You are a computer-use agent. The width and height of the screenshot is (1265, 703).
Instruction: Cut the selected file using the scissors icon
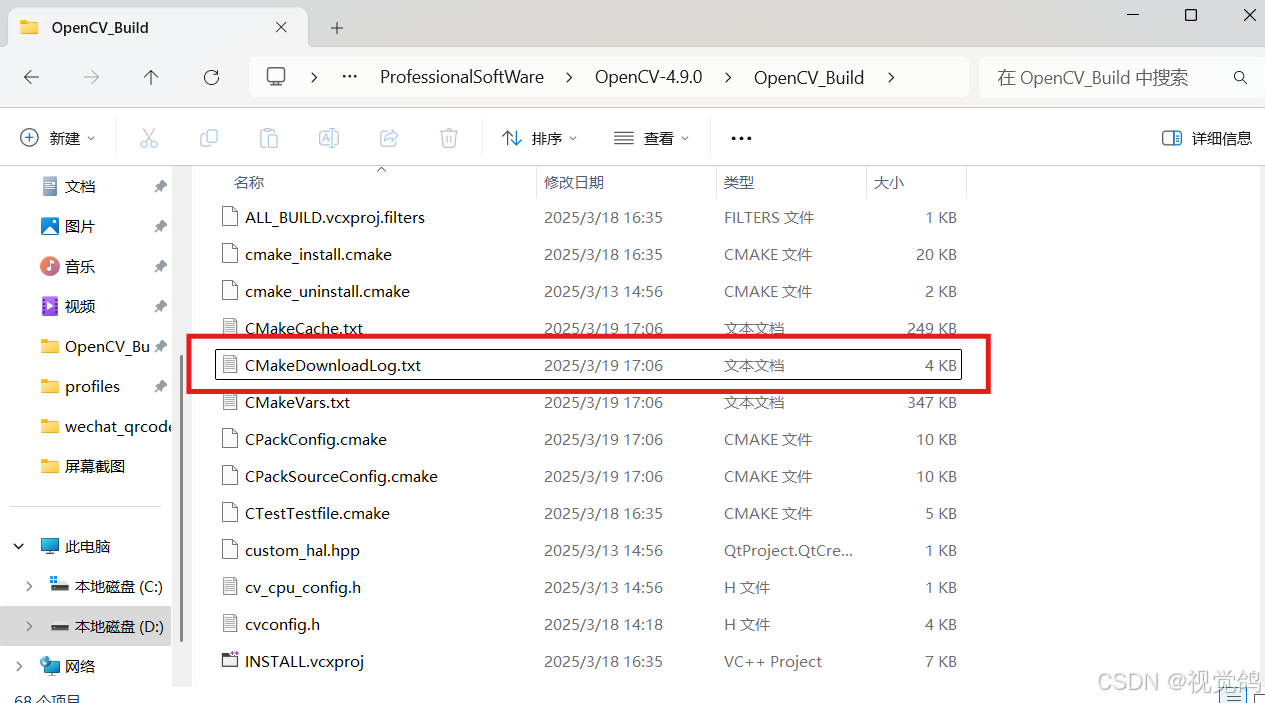(148, 138)
